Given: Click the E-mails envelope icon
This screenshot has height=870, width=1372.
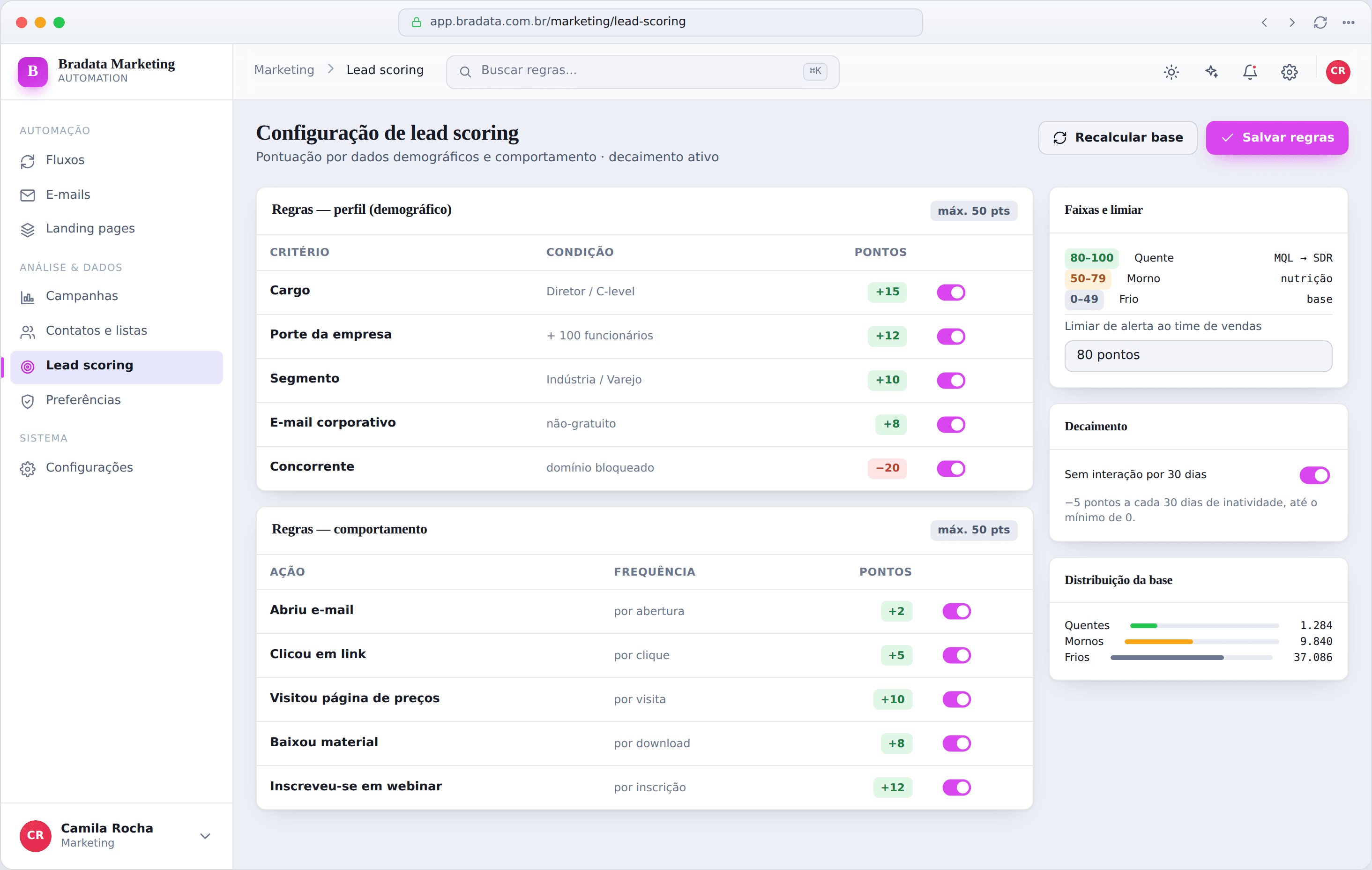Looking at the screenshot, I should tap(27, 195).
